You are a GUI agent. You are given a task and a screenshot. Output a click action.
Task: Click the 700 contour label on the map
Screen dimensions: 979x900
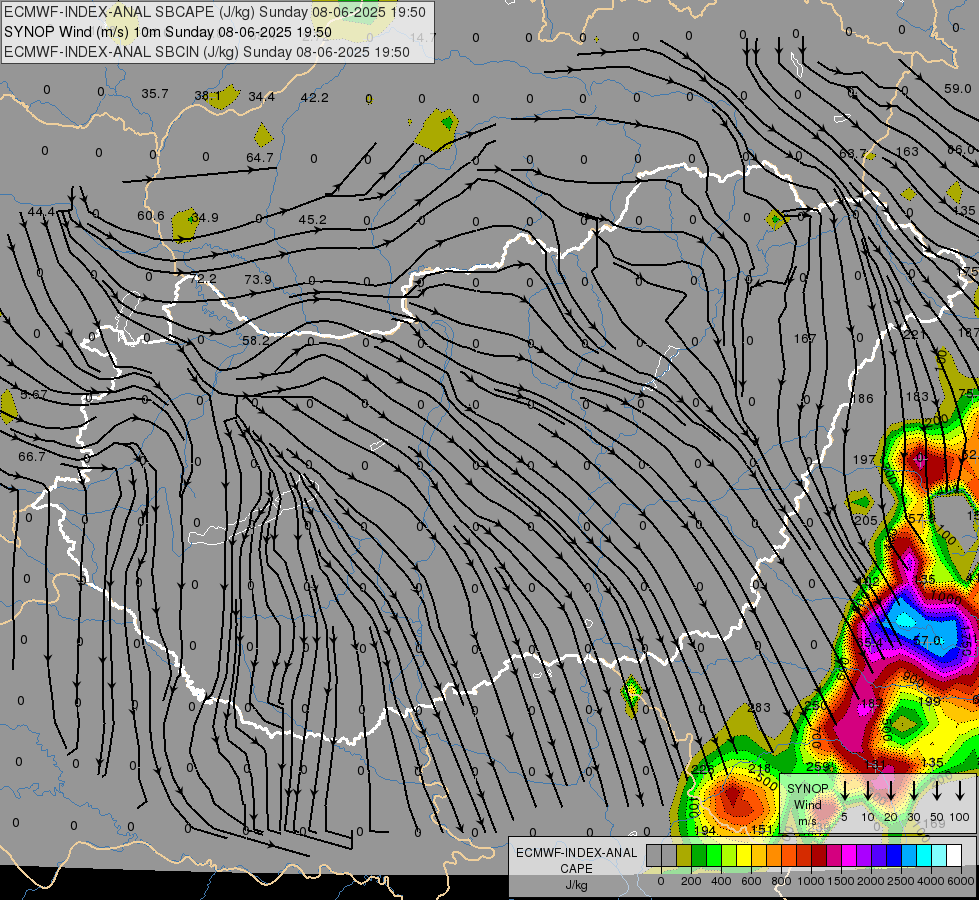(x=815, y=738)
